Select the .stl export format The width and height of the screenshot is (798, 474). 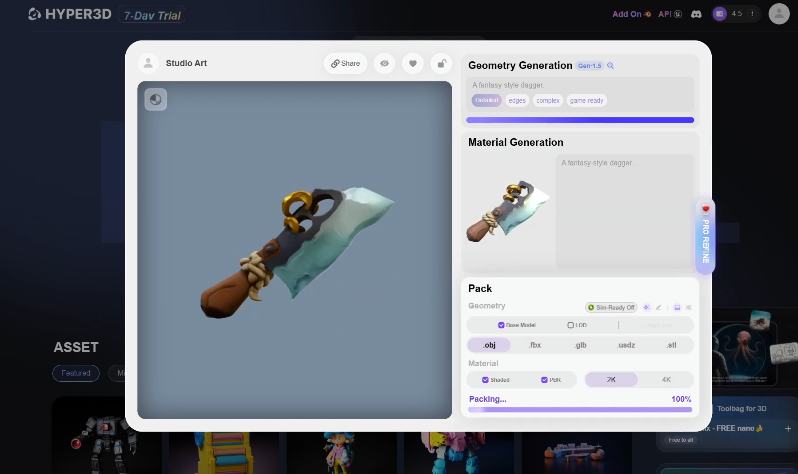pyautogui.click(x=671, y=345)
